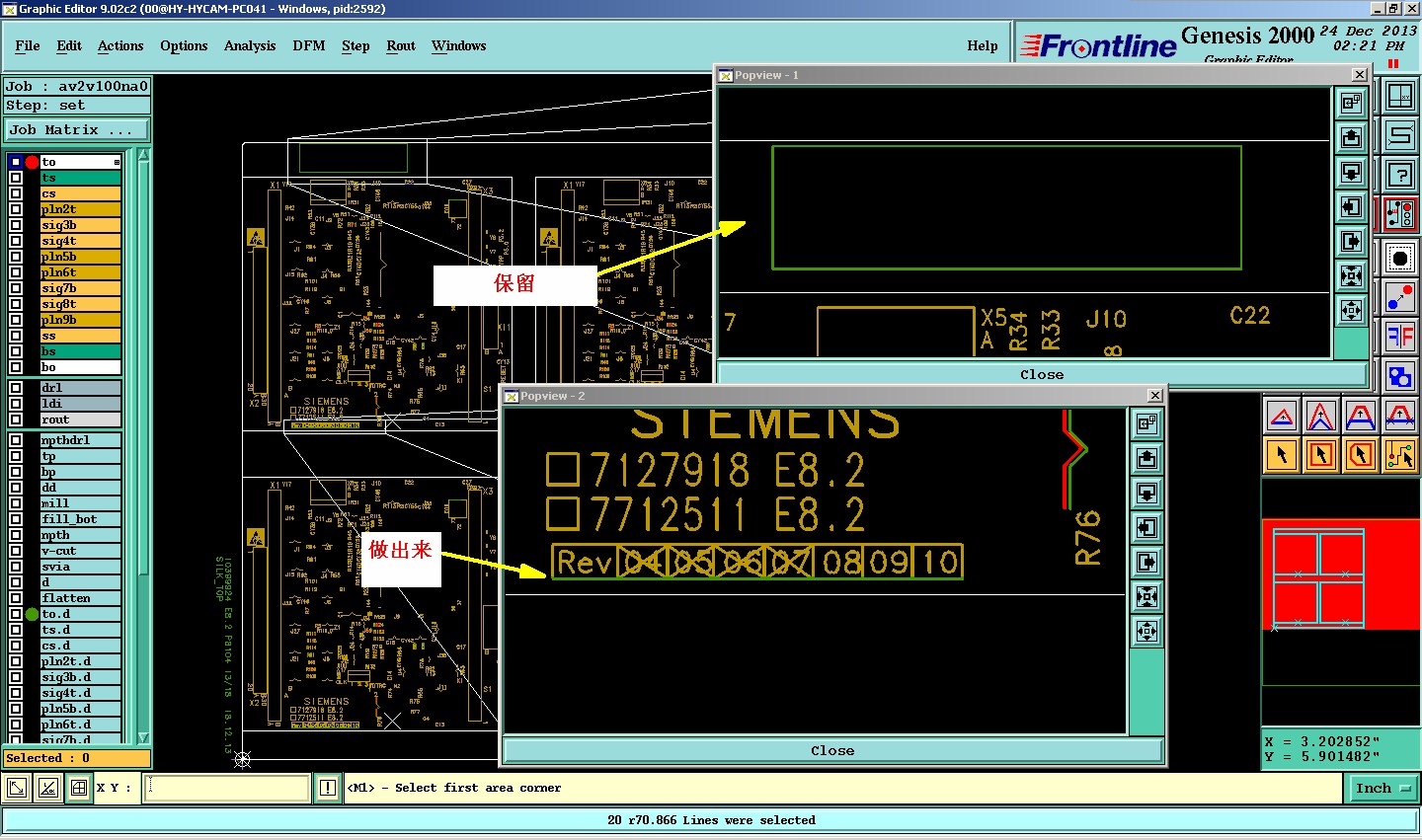Click layer list scroll up arrow
The width and height of the screenshot is (1422, 840).
pos(144,156)
